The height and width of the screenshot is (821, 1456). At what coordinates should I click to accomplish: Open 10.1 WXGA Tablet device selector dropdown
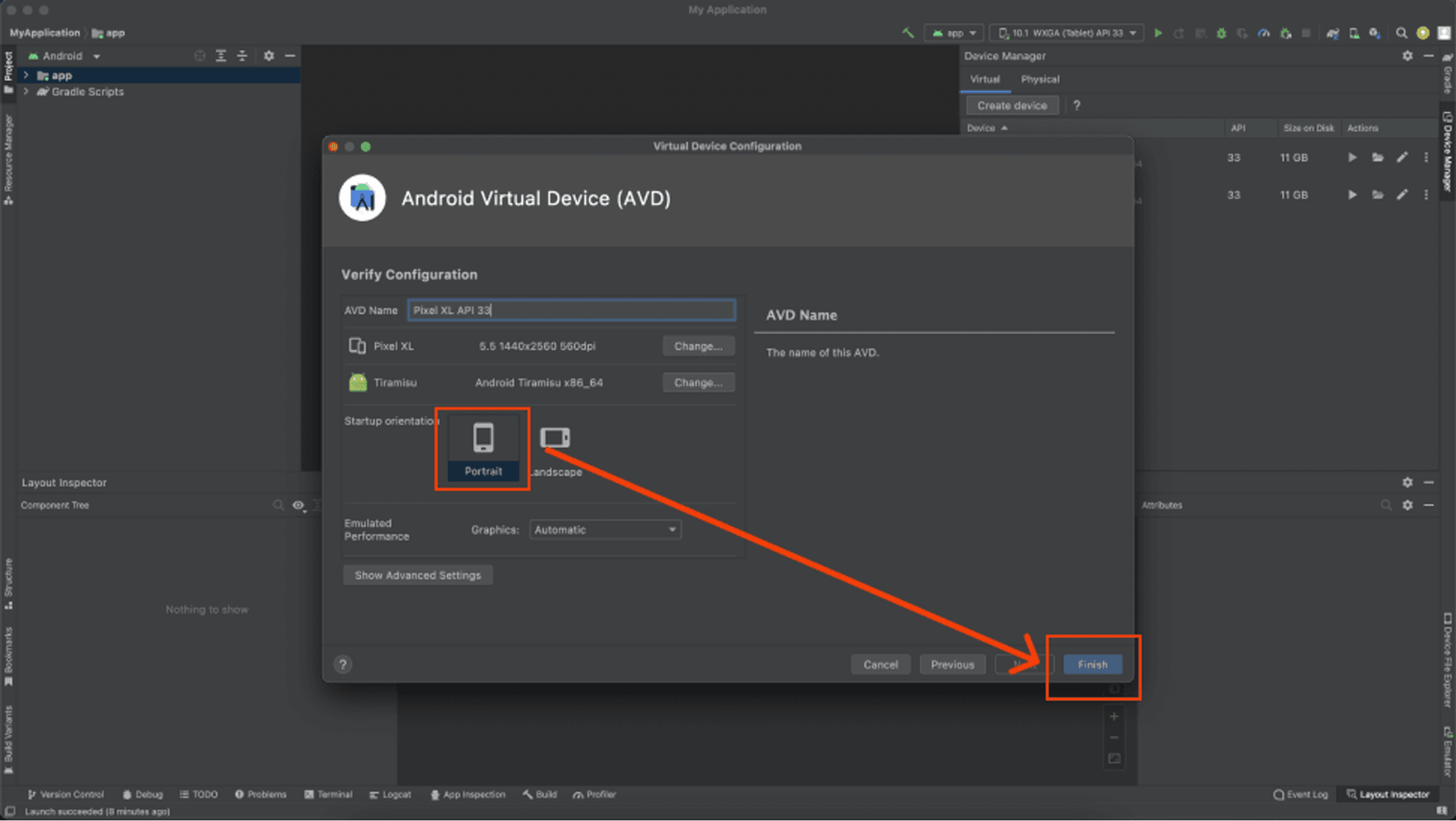tap(1067, 33)
